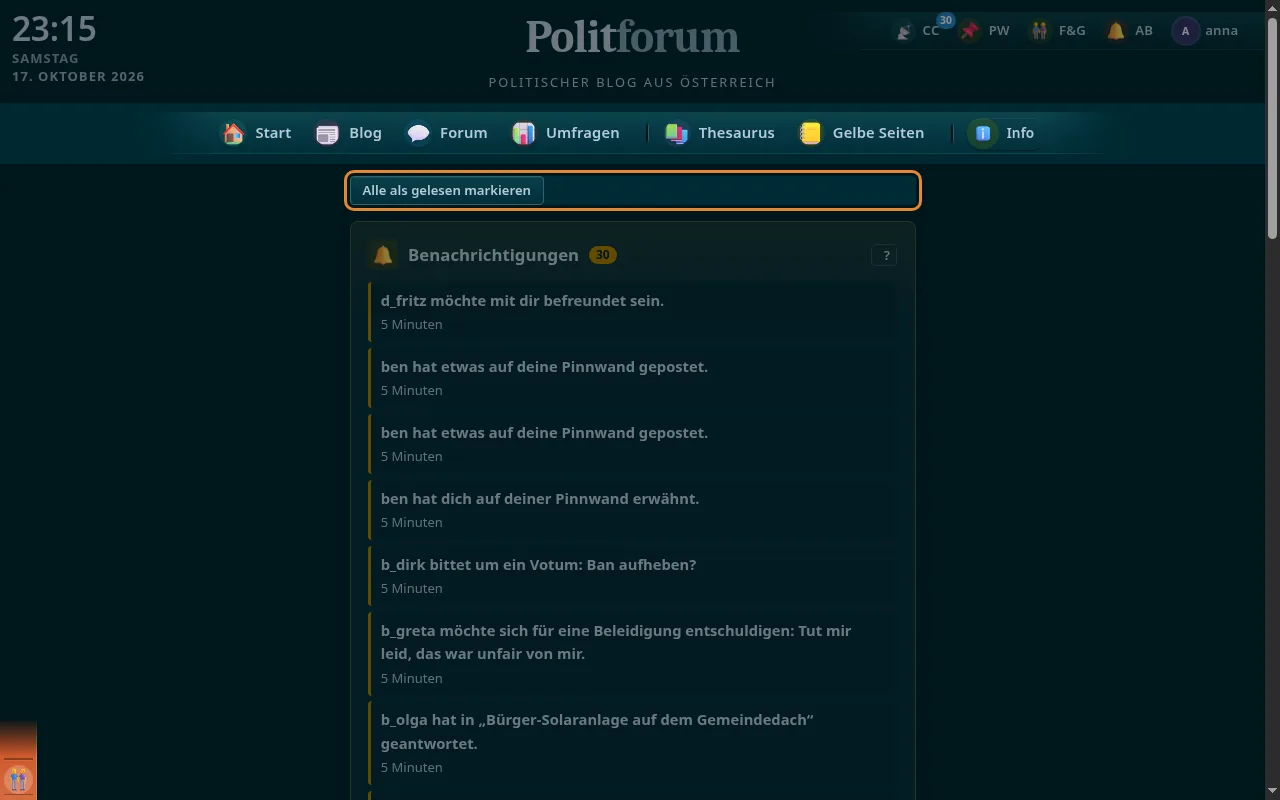Click Alle als gelesen markieren button
Screen dimensions: 1280x800
click(446, 191)
